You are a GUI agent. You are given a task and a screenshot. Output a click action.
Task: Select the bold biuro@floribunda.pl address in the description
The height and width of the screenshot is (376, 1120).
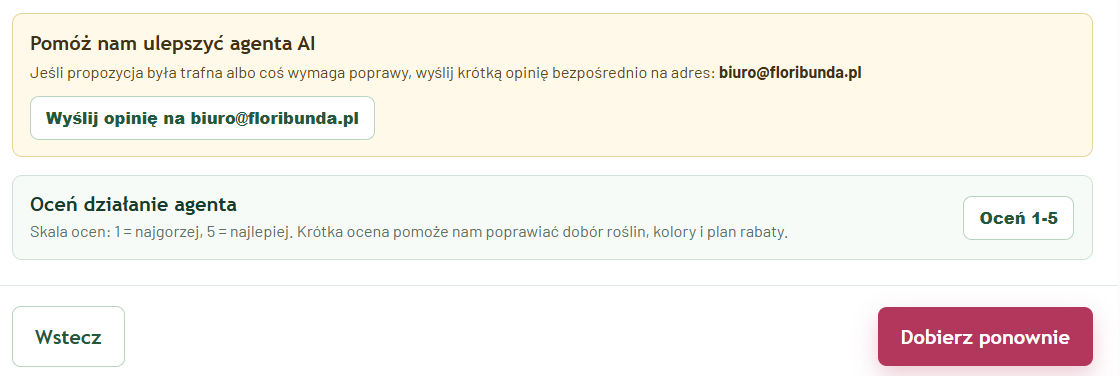tap(790, 73)
